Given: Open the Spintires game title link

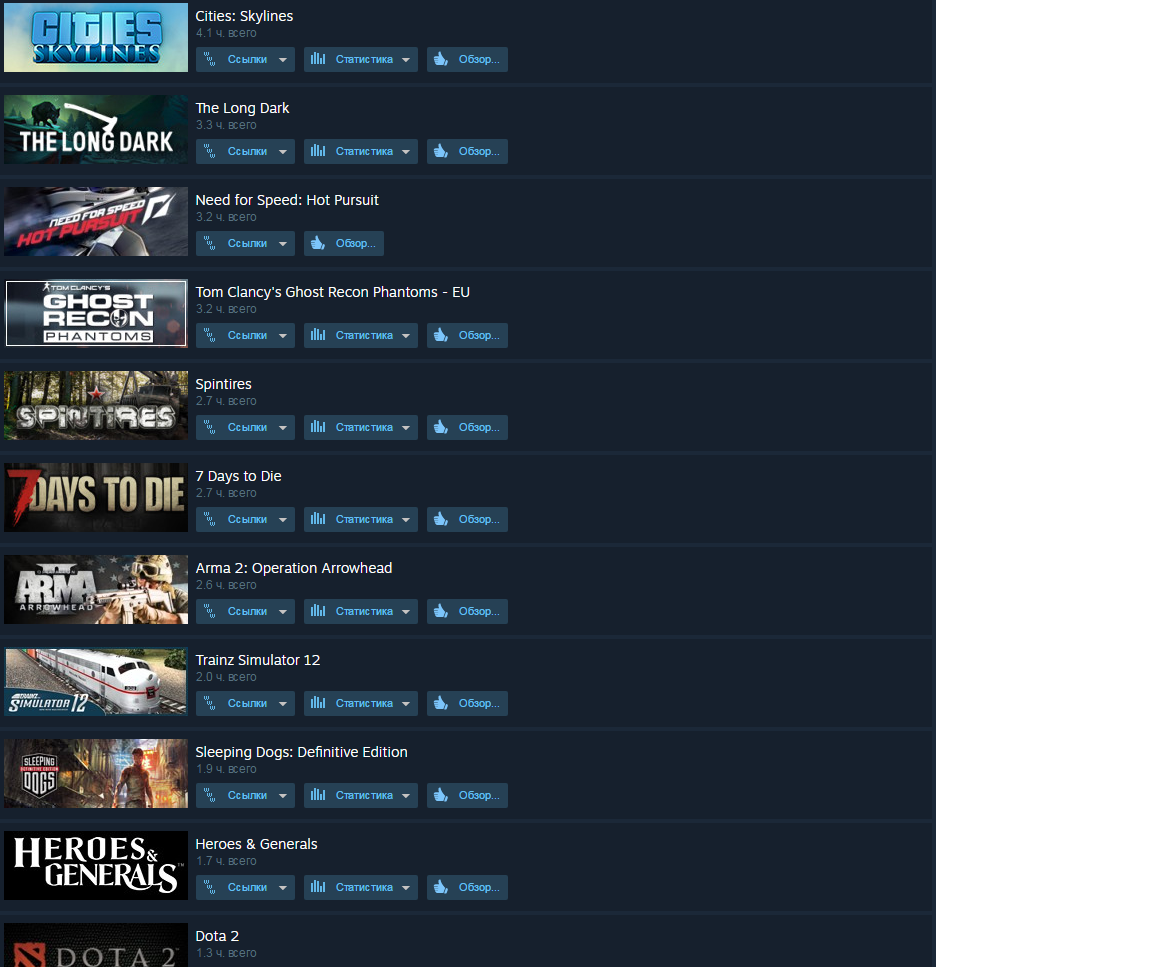Looking at the screenshot, I should coord(223,384).
